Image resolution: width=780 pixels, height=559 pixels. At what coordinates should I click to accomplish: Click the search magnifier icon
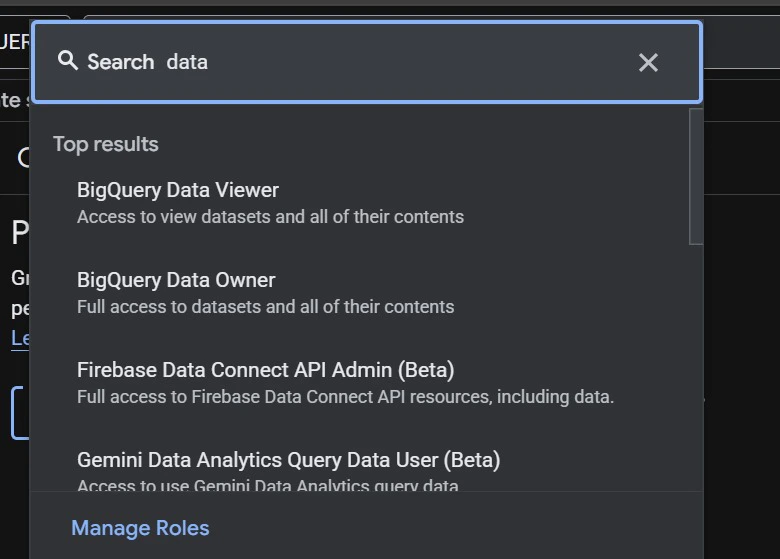(68, 61)
